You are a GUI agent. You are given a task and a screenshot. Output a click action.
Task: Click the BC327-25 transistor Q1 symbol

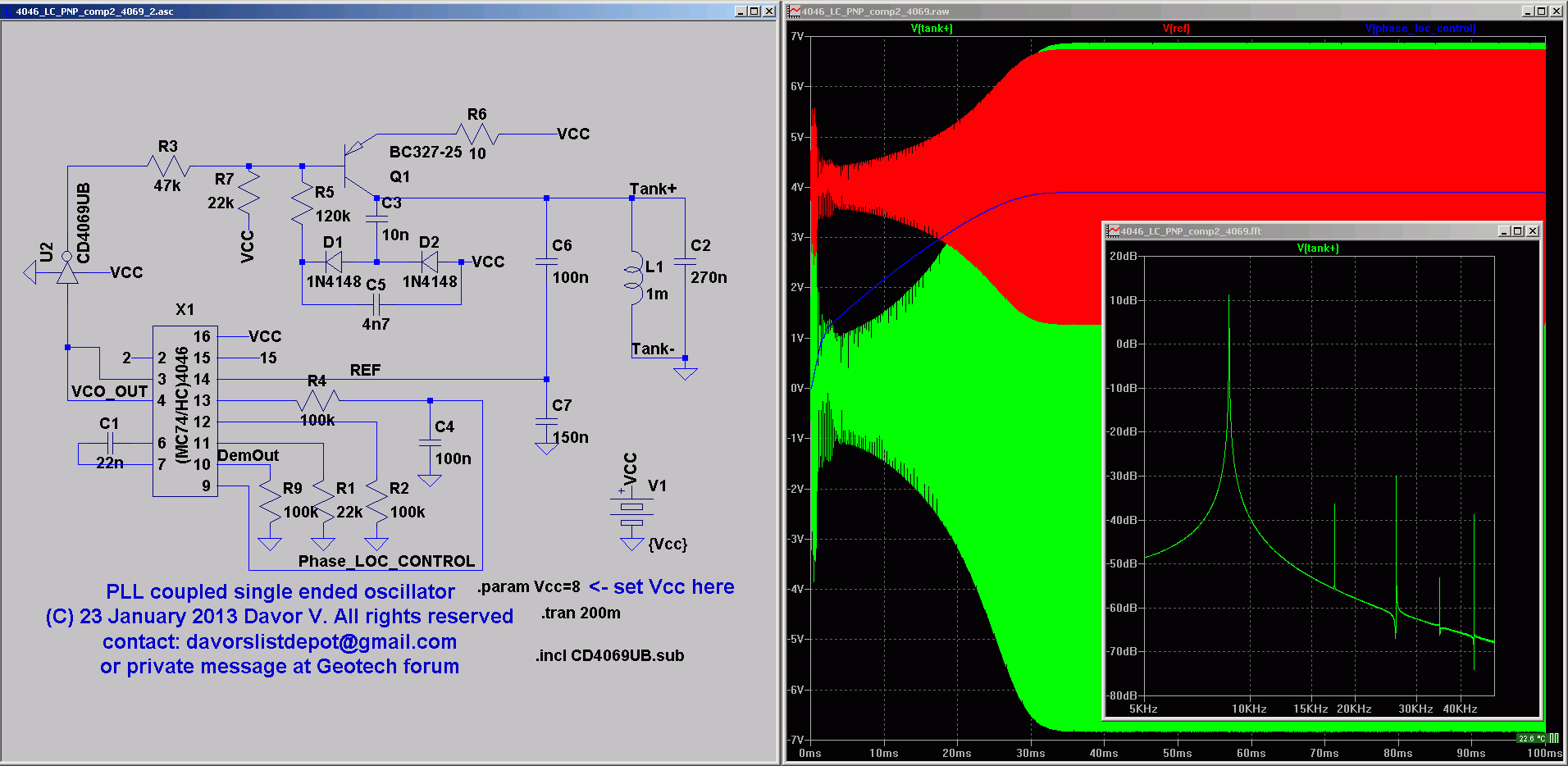click(x=359, y=166)
